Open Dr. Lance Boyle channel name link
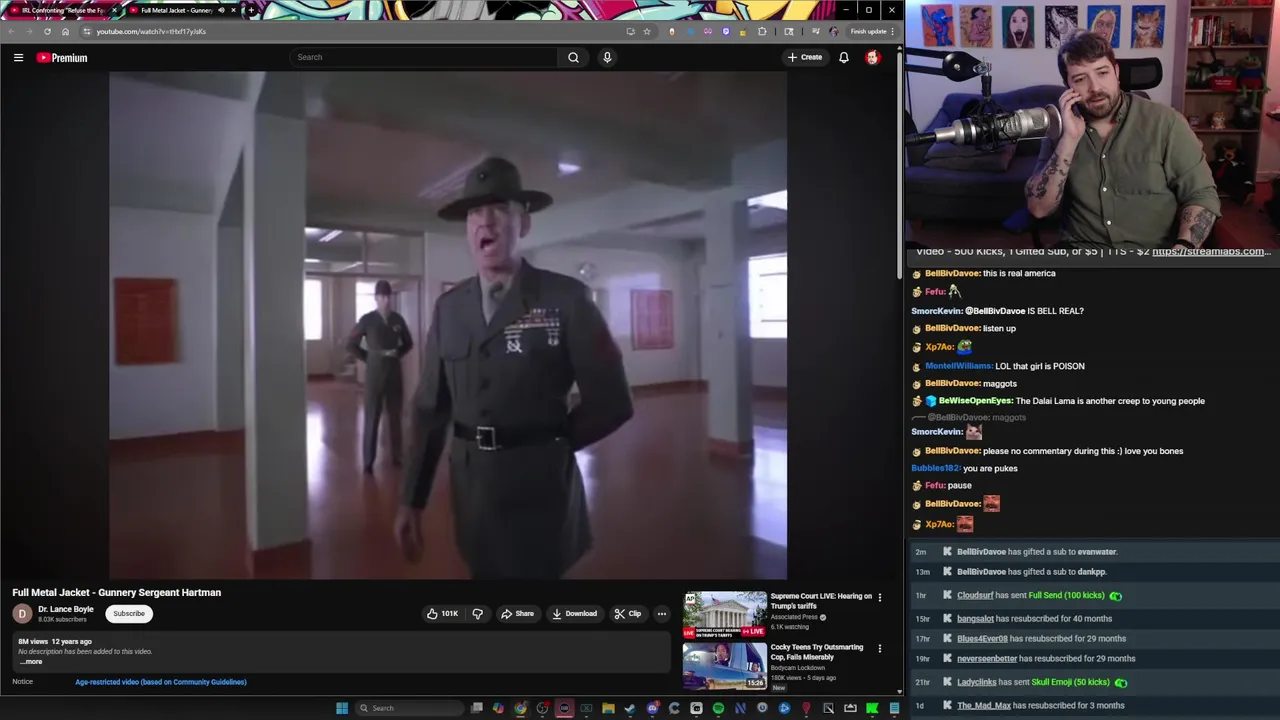1280x720 pixels. tap(66, 609)
